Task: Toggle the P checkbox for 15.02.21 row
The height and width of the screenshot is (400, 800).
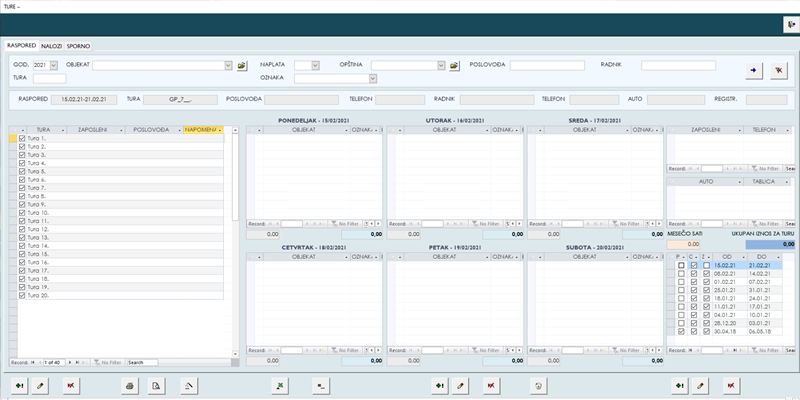Action: pyautogui.click(x=681, y=265)
